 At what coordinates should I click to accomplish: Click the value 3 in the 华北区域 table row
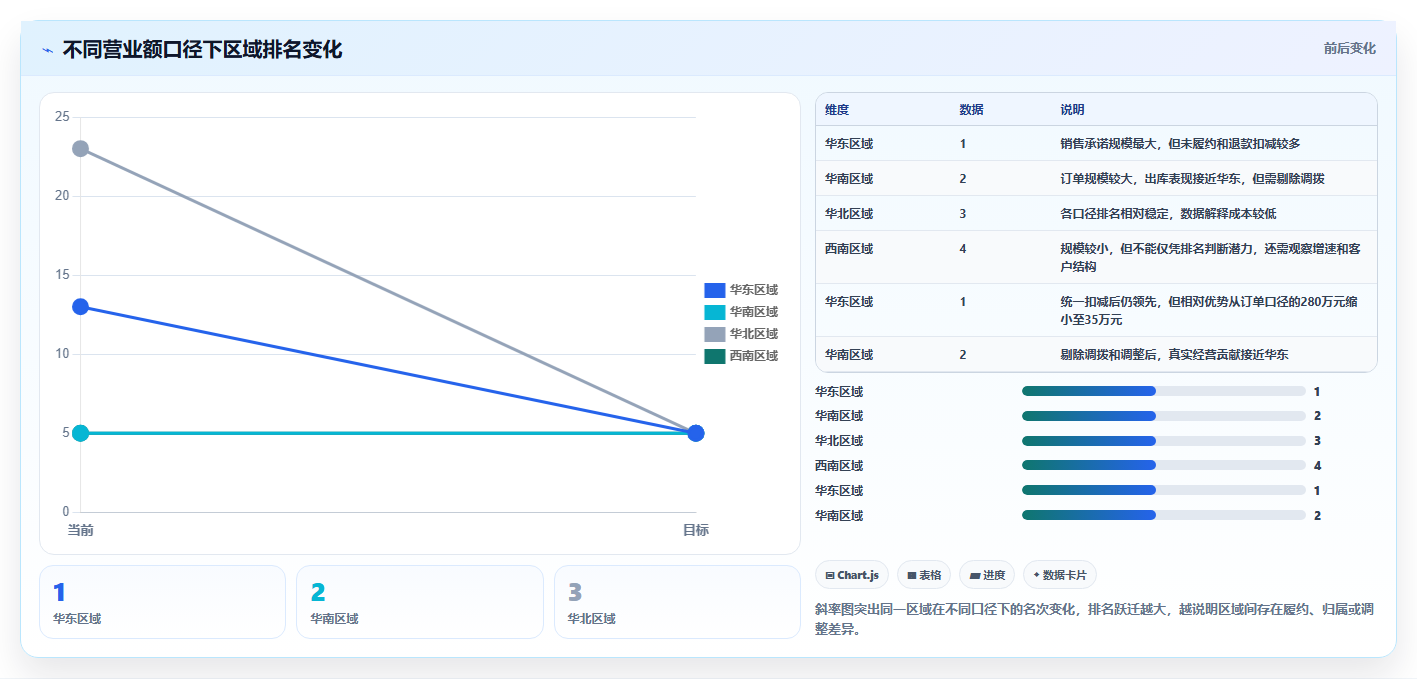click(963, 214)
